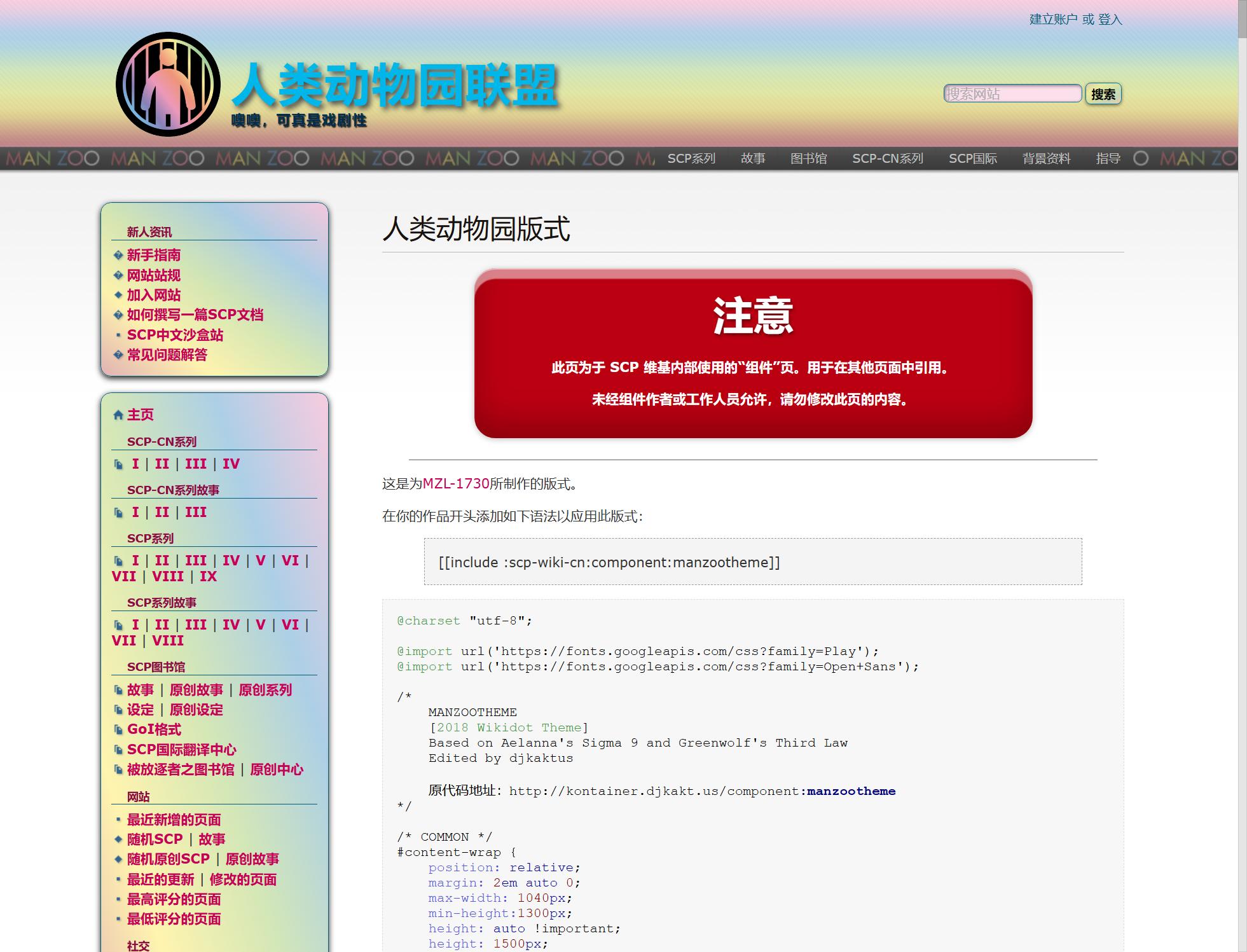The image size is (1247, 952).
Task: Open the 背景资料 dropdown menu
Action: (1046, 158)
